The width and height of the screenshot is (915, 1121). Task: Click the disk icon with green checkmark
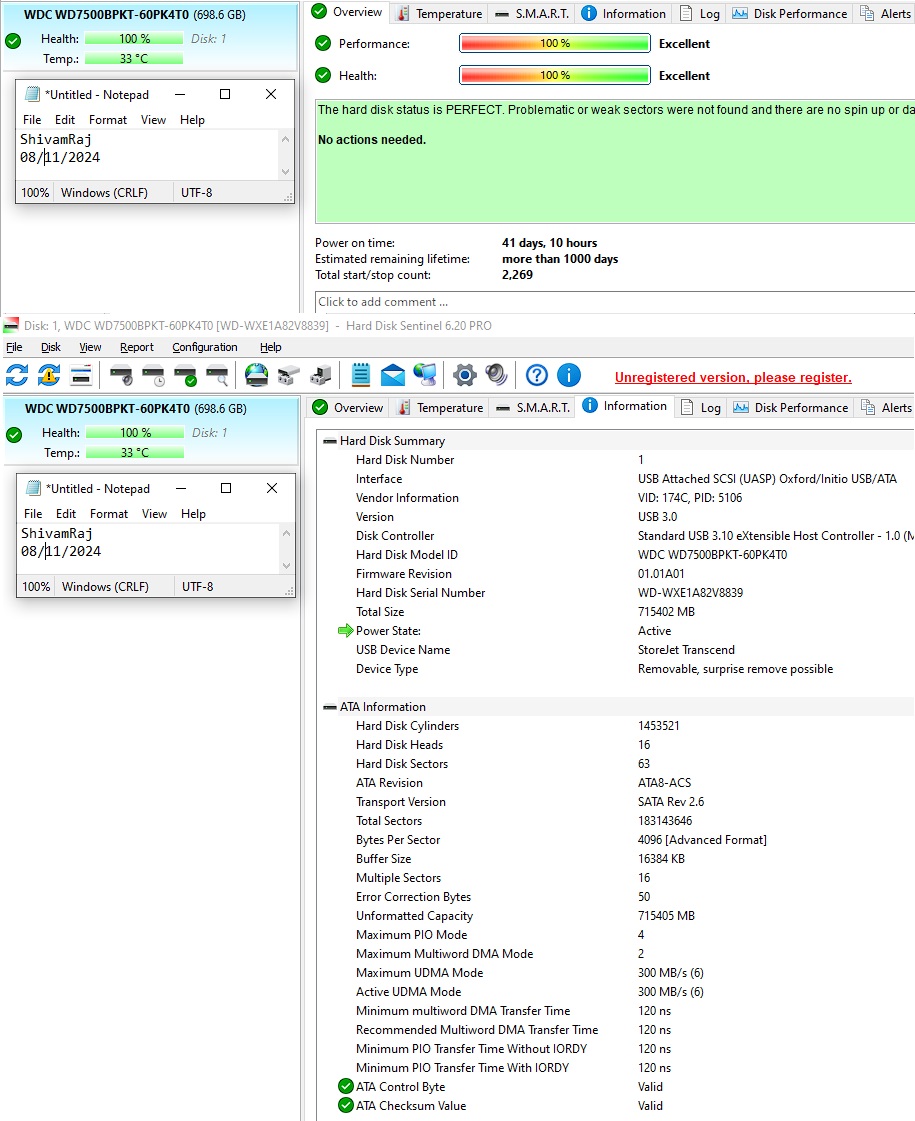(185, 375)
